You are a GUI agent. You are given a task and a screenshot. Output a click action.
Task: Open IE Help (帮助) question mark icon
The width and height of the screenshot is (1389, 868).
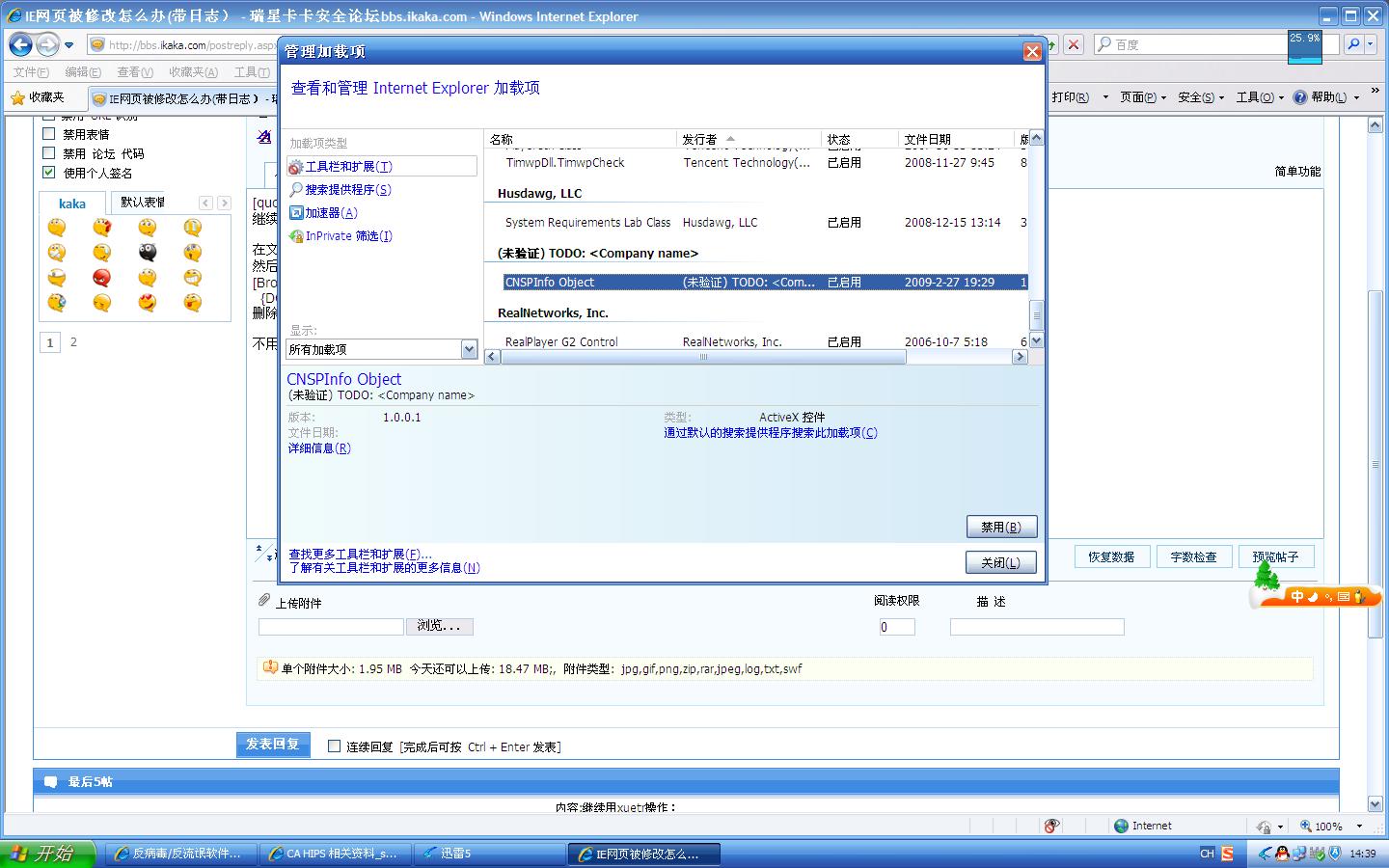click(x=1299, y=97)
